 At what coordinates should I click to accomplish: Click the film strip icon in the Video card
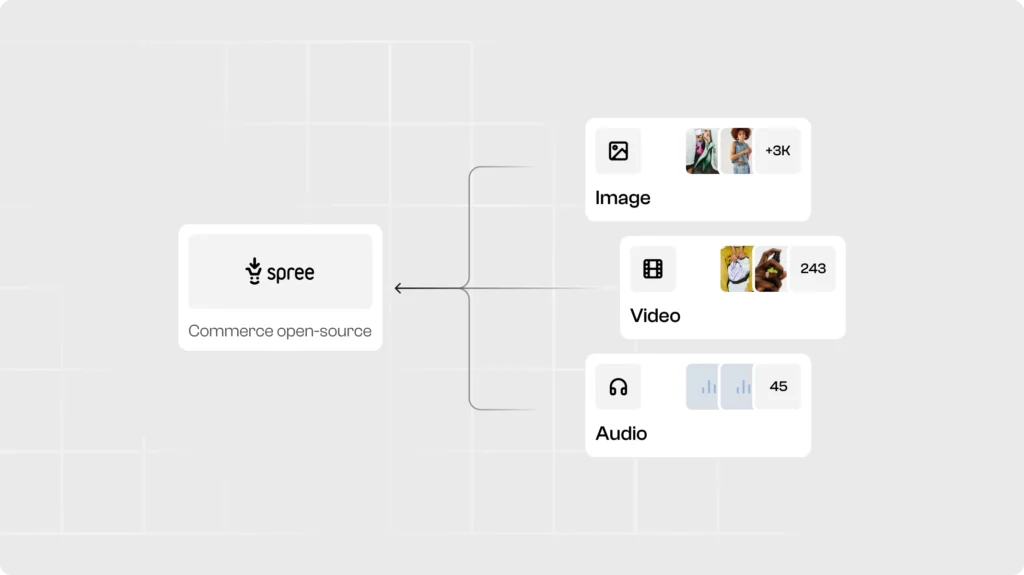click(x=653, y=269)
